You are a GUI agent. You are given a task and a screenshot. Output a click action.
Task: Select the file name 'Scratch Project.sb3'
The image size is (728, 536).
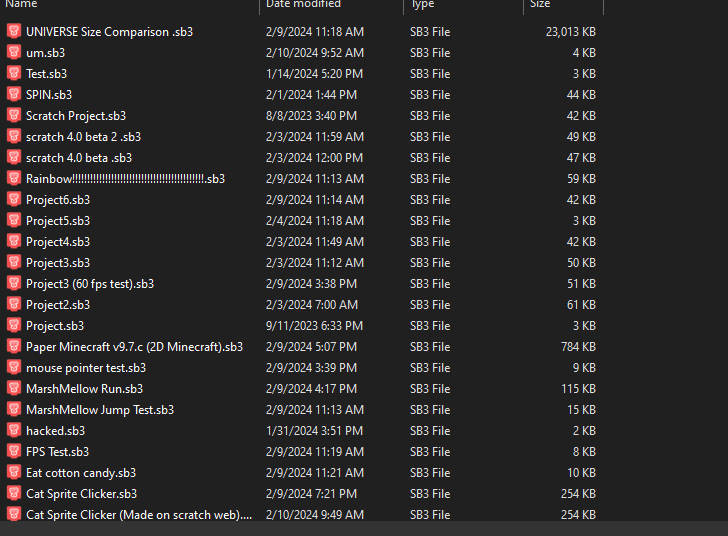pyautogui.click(x=76, y=116)
